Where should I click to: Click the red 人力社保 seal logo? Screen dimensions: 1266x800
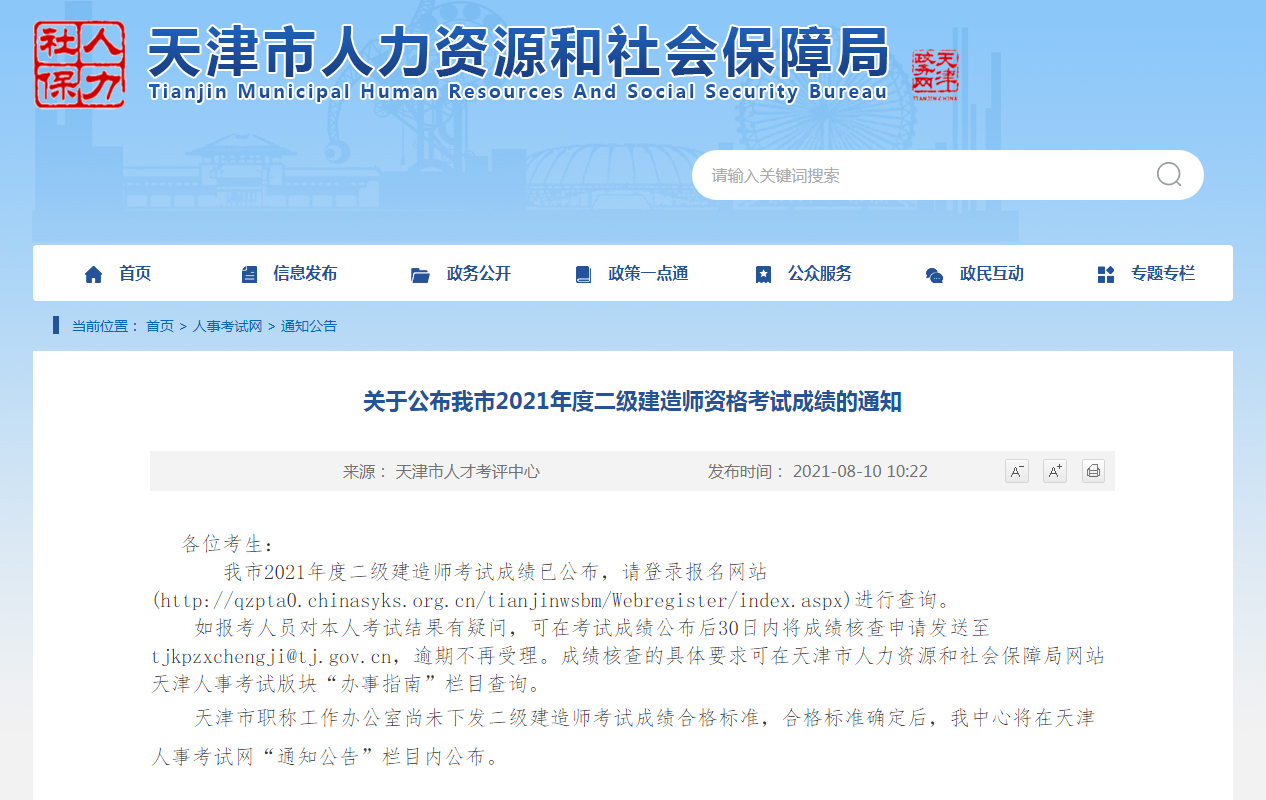(x=80, y=65)
